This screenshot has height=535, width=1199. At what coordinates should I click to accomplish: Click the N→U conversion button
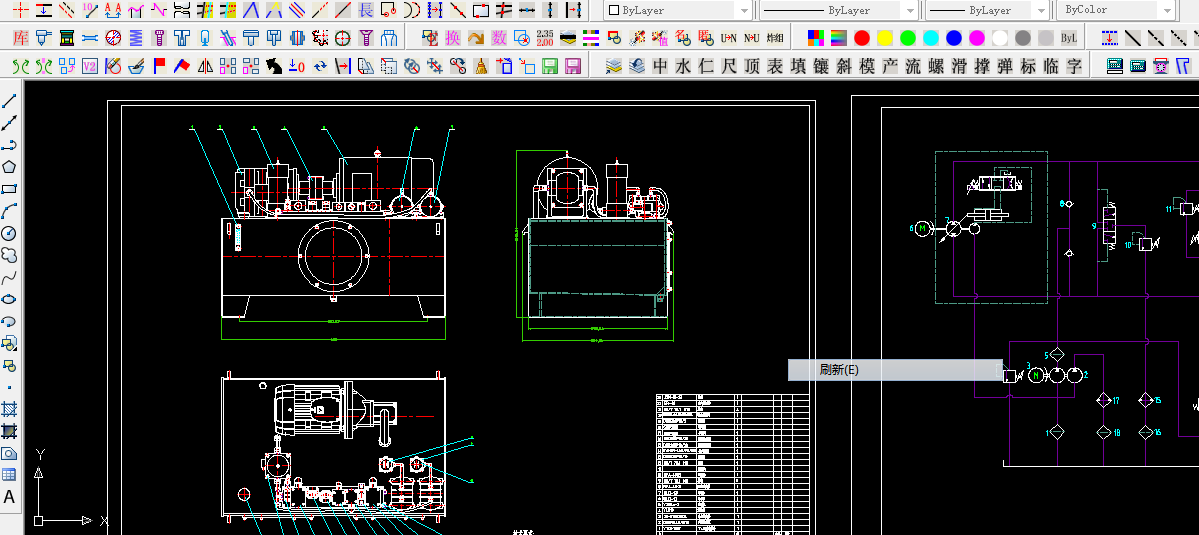click(x=752, y=37)
